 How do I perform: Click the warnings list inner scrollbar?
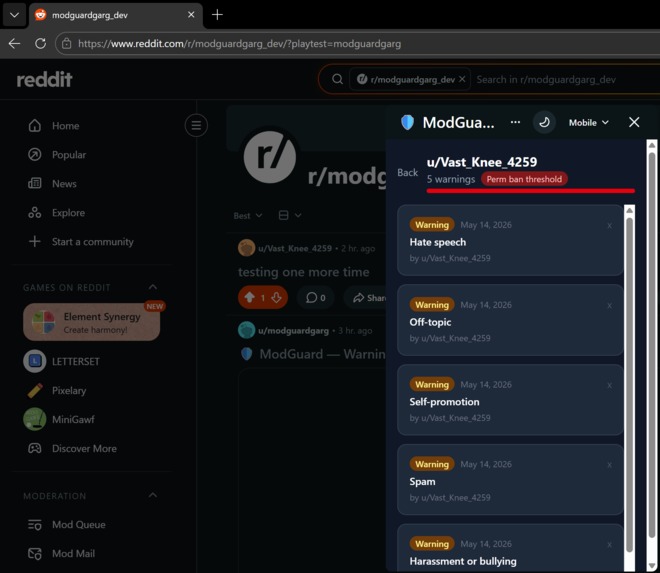(x=630, y=384)
